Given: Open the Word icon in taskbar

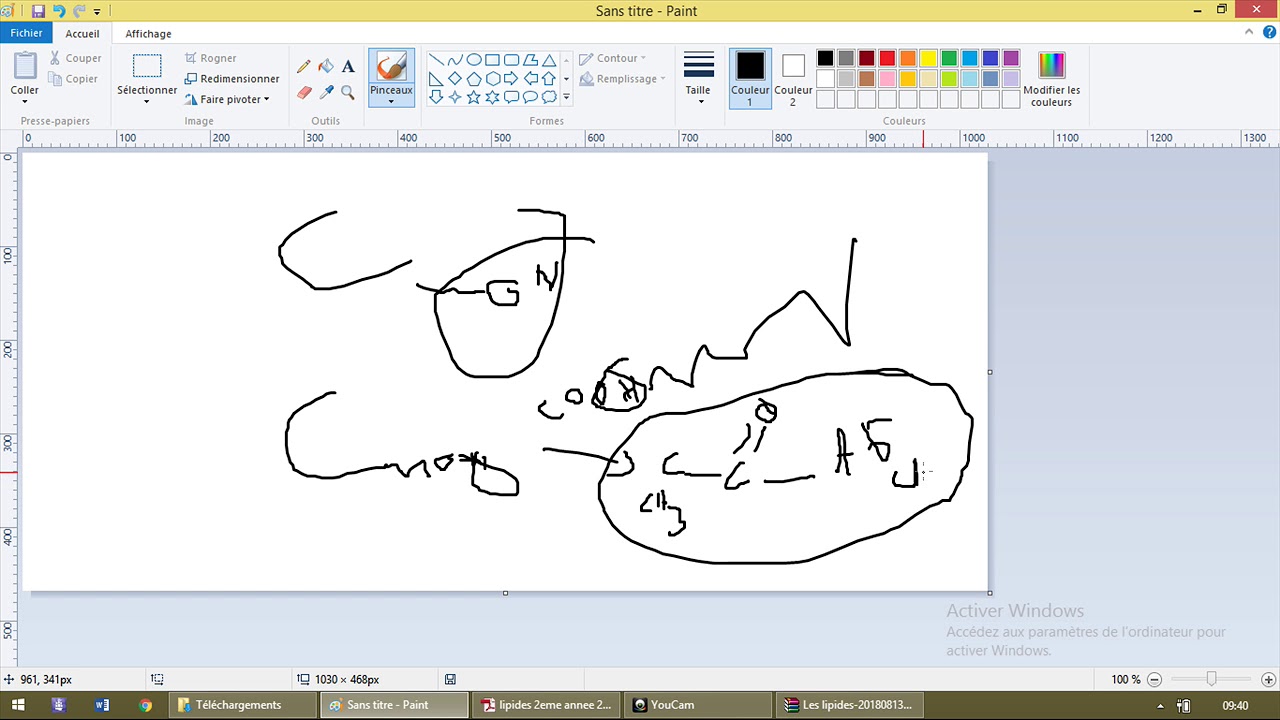Looking at the screenshot, I should click(102, 705).
